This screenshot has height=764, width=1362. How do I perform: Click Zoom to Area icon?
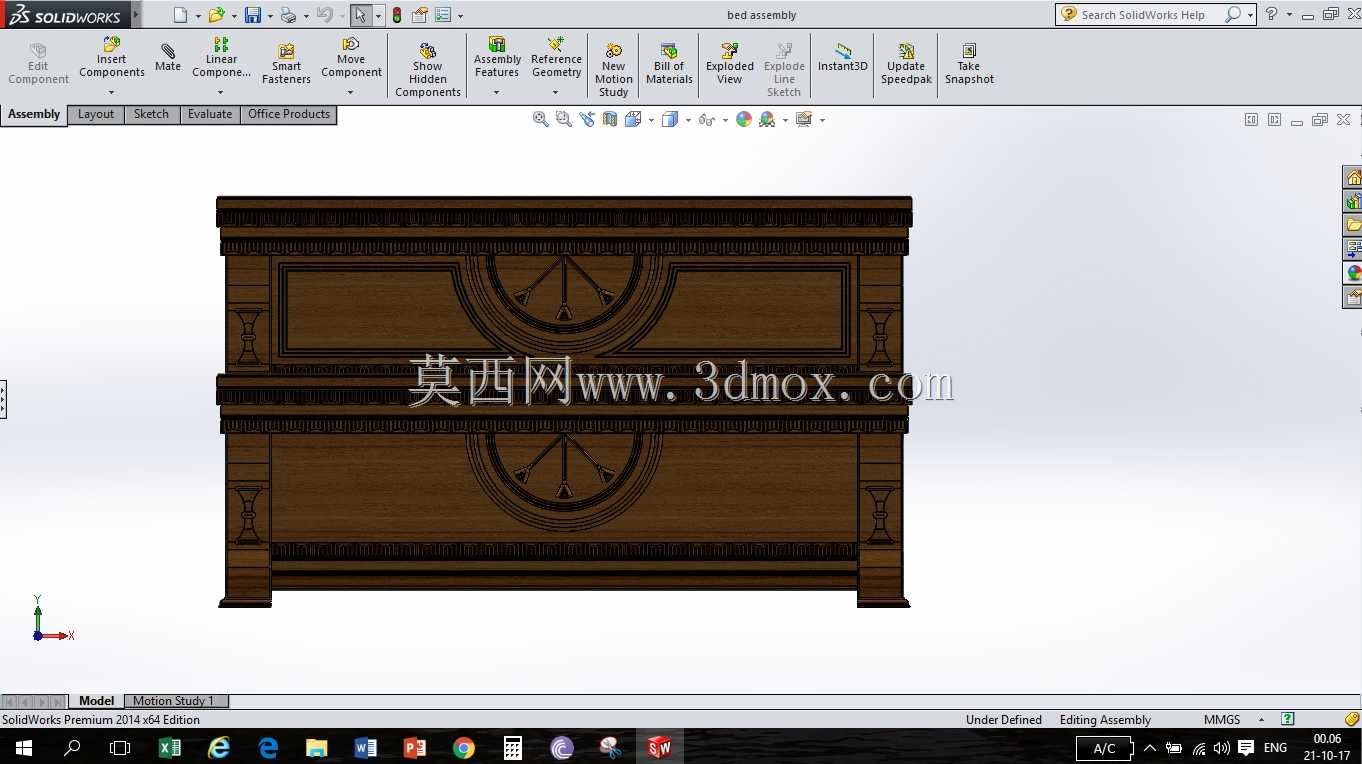[x=563, y=119]
